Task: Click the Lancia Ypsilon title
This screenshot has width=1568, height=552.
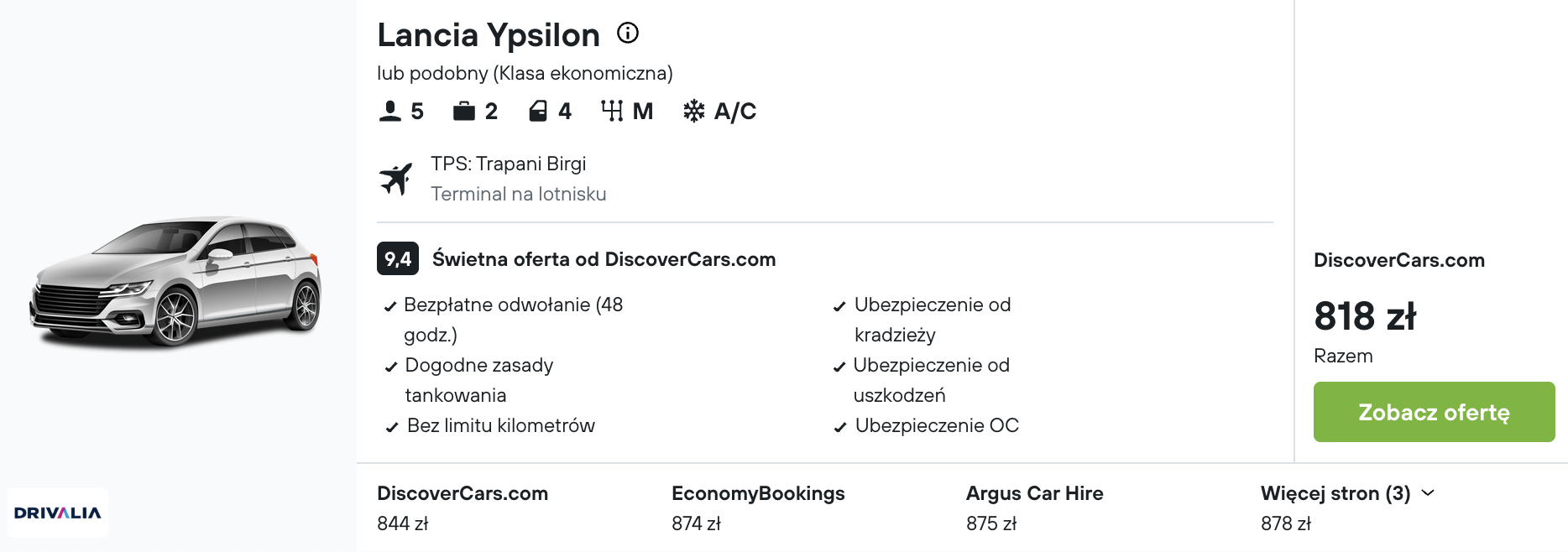Action: [x=489, y=35]
